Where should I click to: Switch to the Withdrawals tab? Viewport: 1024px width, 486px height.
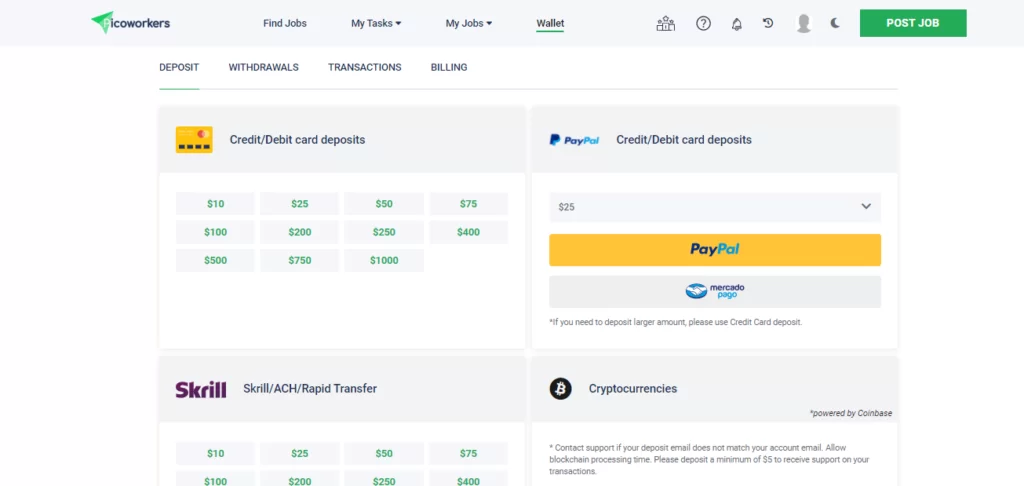coord(264,67)
